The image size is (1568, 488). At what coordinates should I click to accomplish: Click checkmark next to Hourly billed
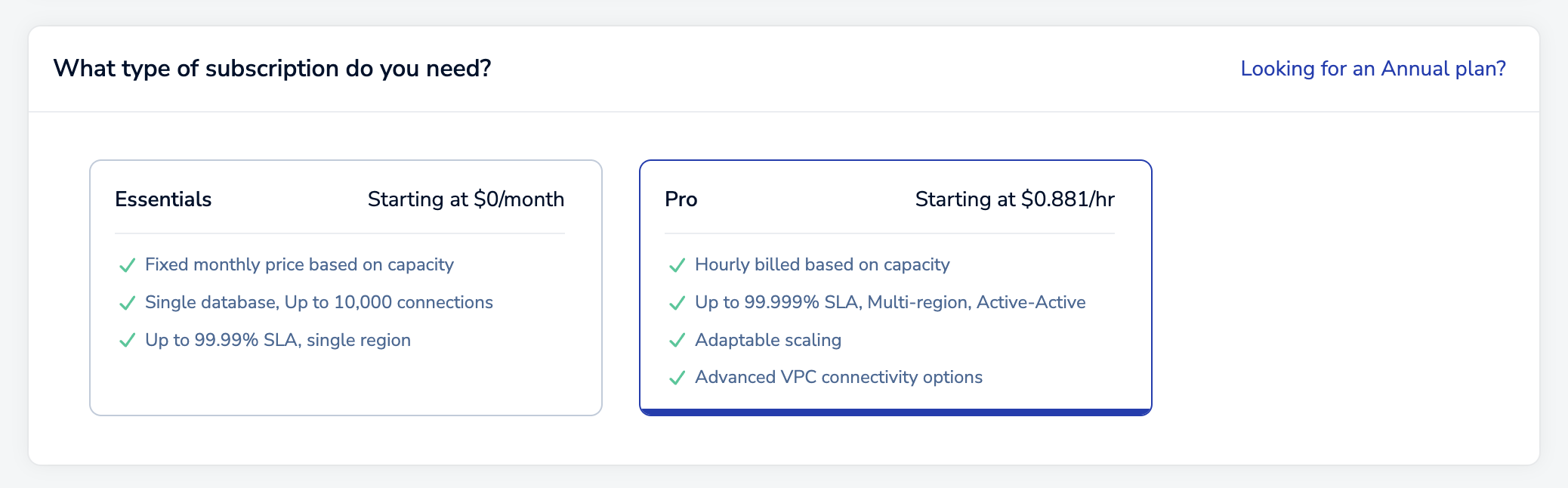point(677,265)
